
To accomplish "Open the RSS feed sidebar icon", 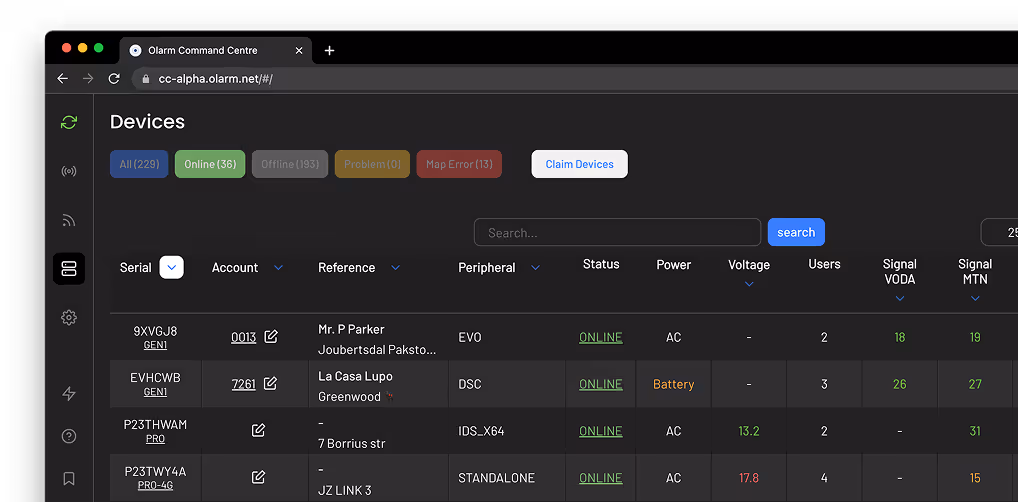I will [69, 221].
